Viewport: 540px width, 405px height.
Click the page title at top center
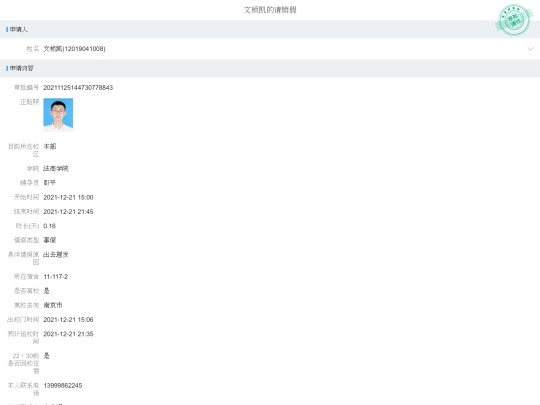click(270, 10)
